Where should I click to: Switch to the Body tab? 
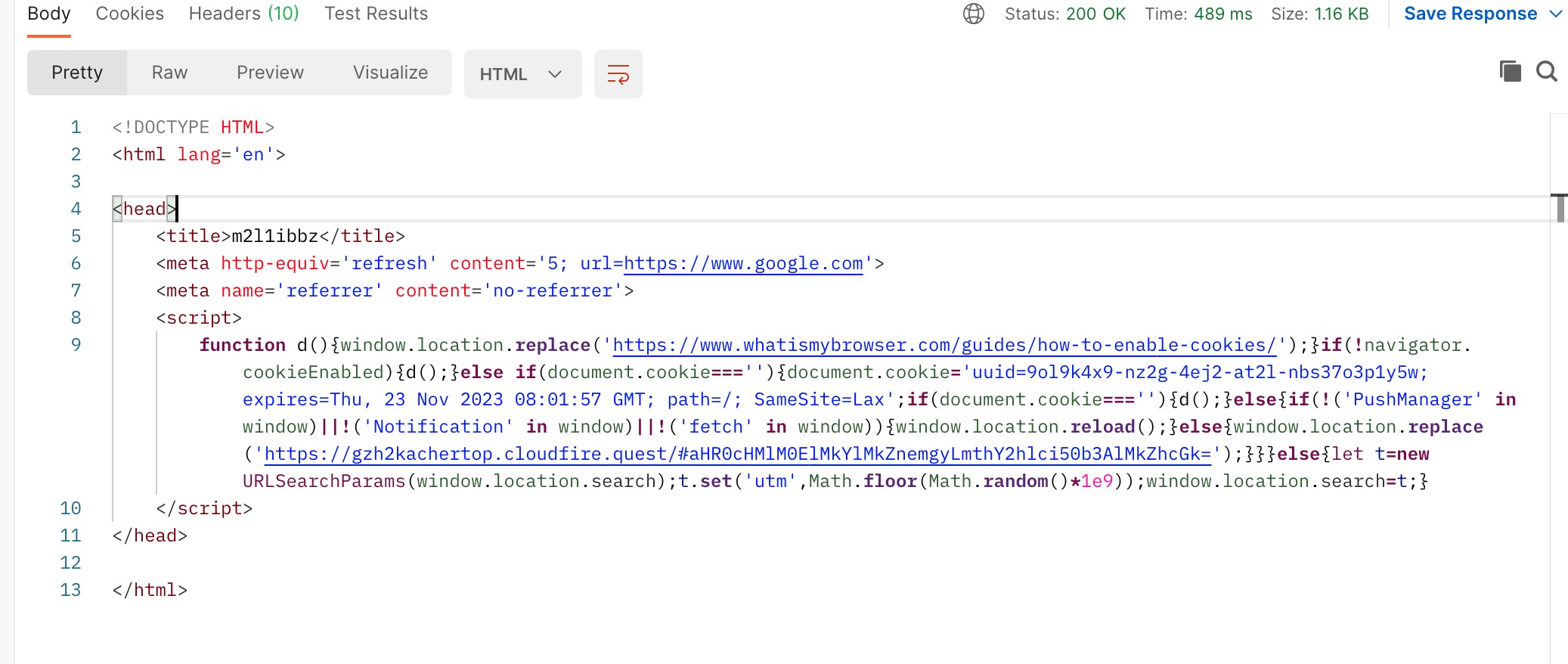coord(49,14)
